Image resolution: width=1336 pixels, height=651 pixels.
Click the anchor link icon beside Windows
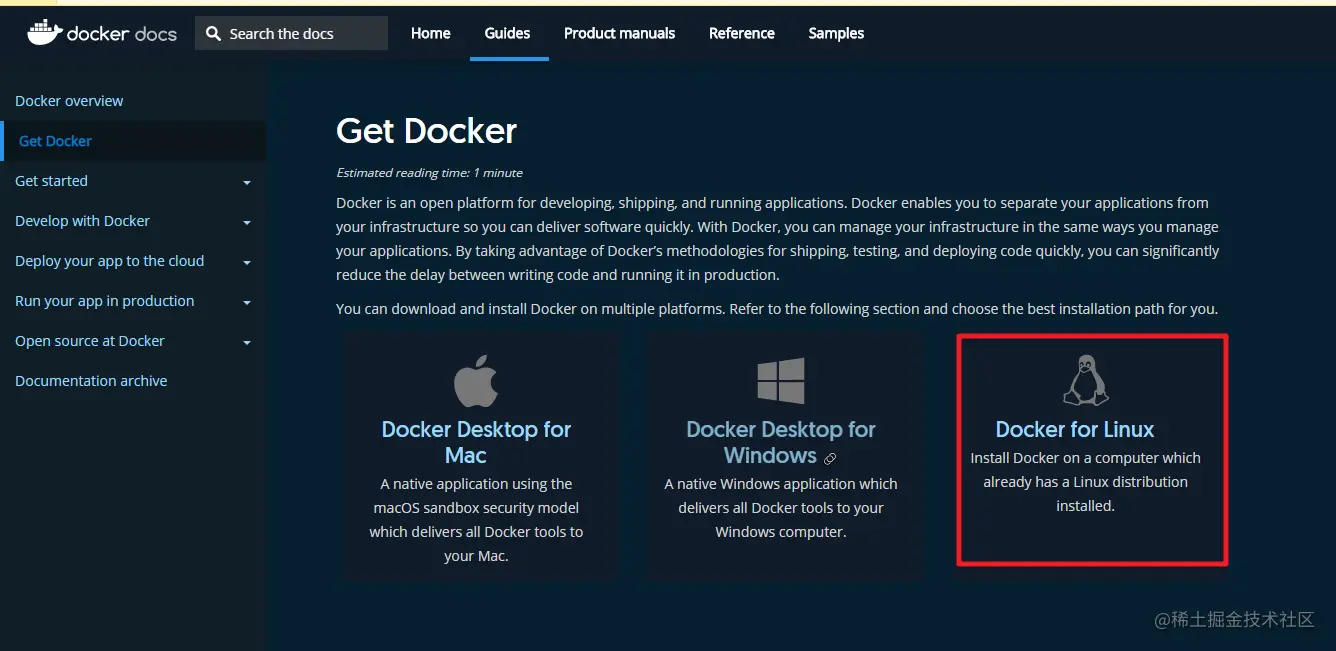pyautogui.click(x=829, y=458)
